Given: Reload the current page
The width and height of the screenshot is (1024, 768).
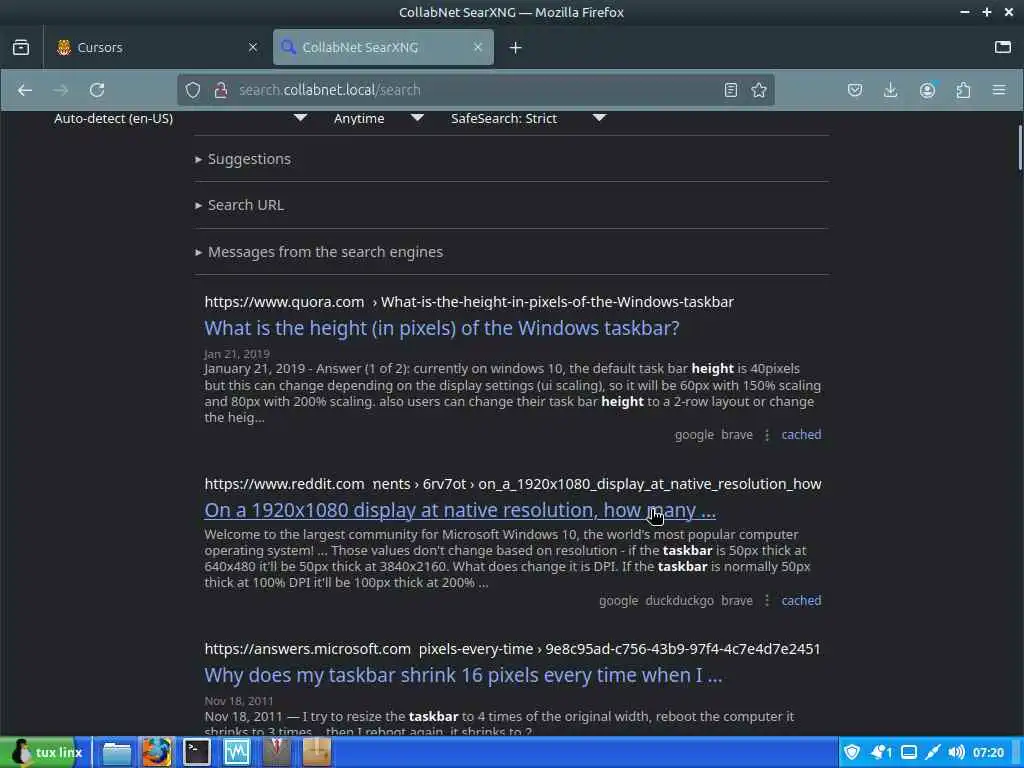Looking at the screenshot, I should pos(97,90).
